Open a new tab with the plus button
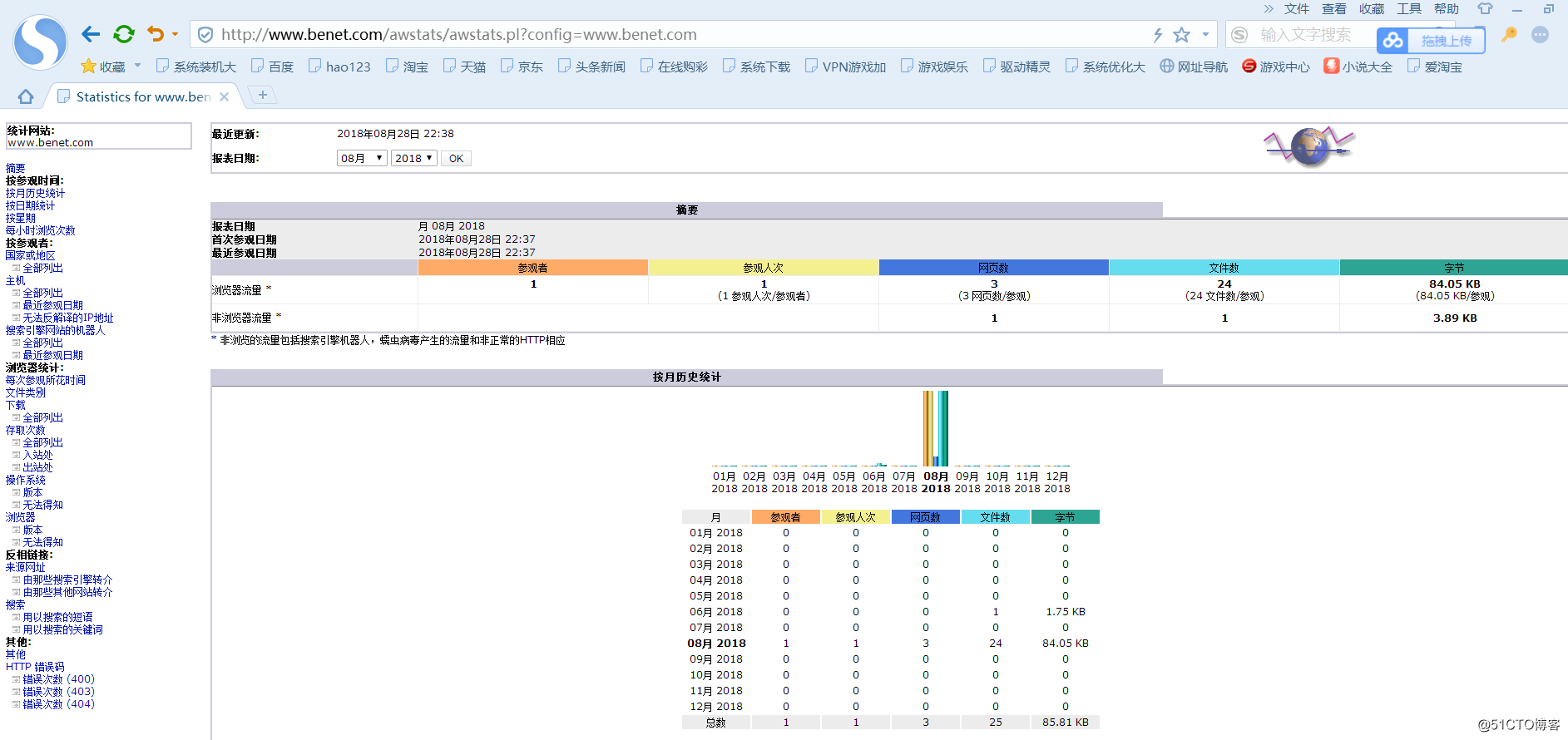1568x740 pixels. [x=263, y=95]
